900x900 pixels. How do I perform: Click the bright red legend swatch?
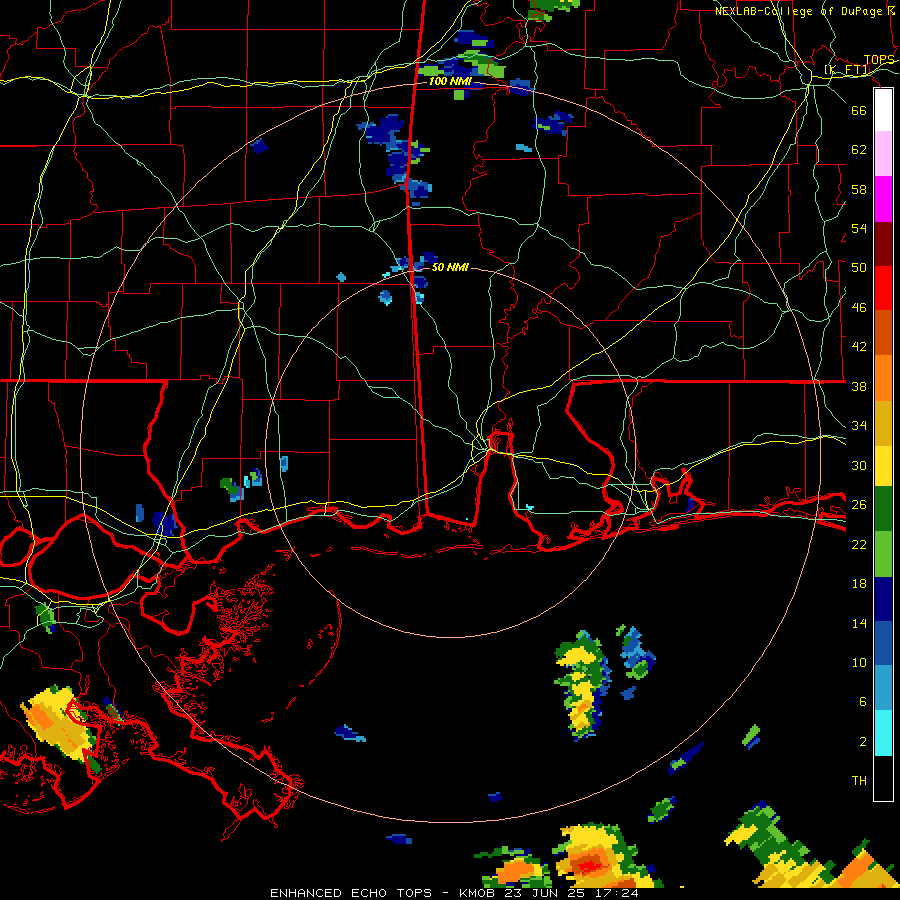pos(883,288)
